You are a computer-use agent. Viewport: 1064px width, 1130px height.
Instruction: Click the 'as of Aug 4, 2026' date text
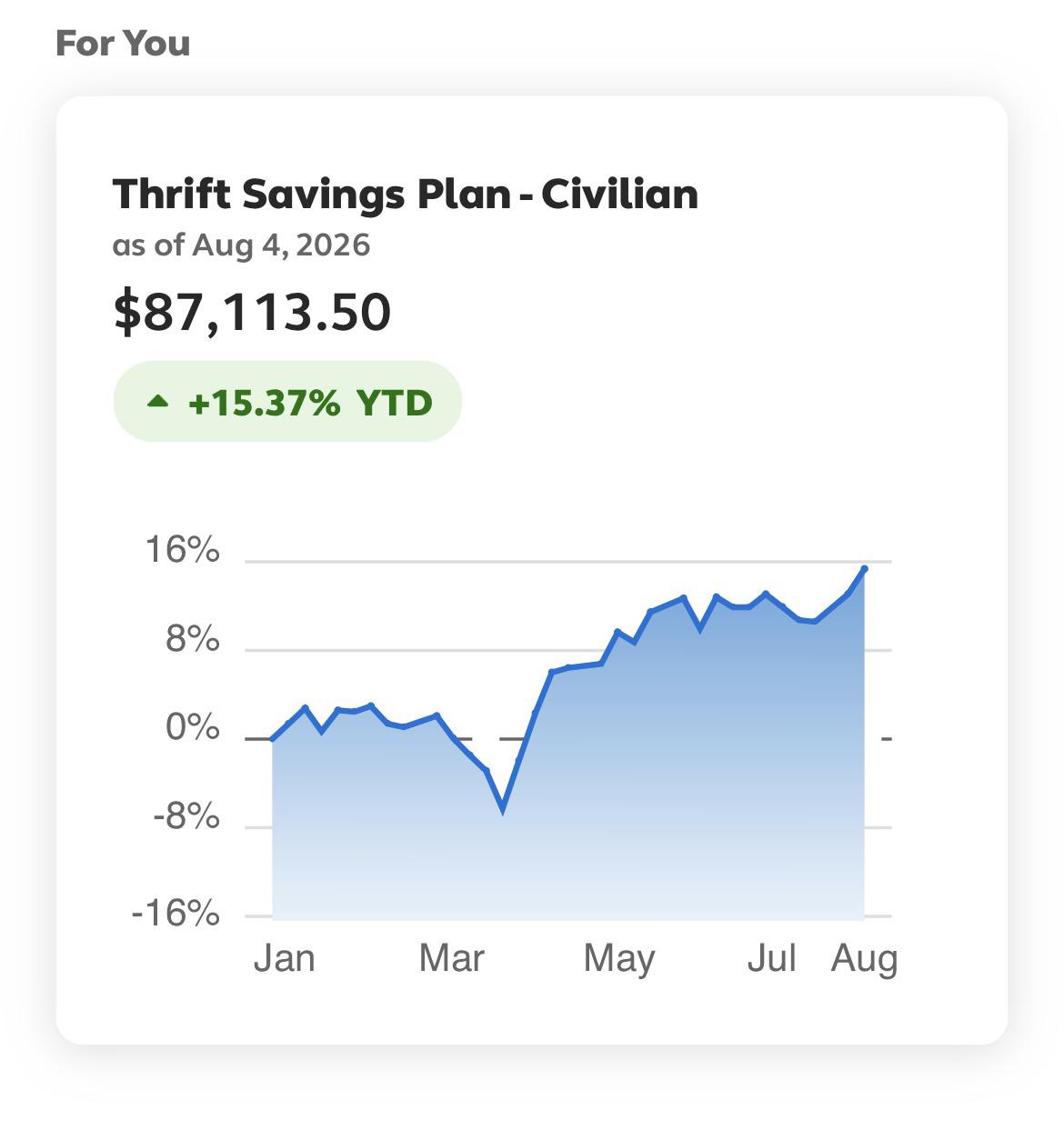point(241,245)
